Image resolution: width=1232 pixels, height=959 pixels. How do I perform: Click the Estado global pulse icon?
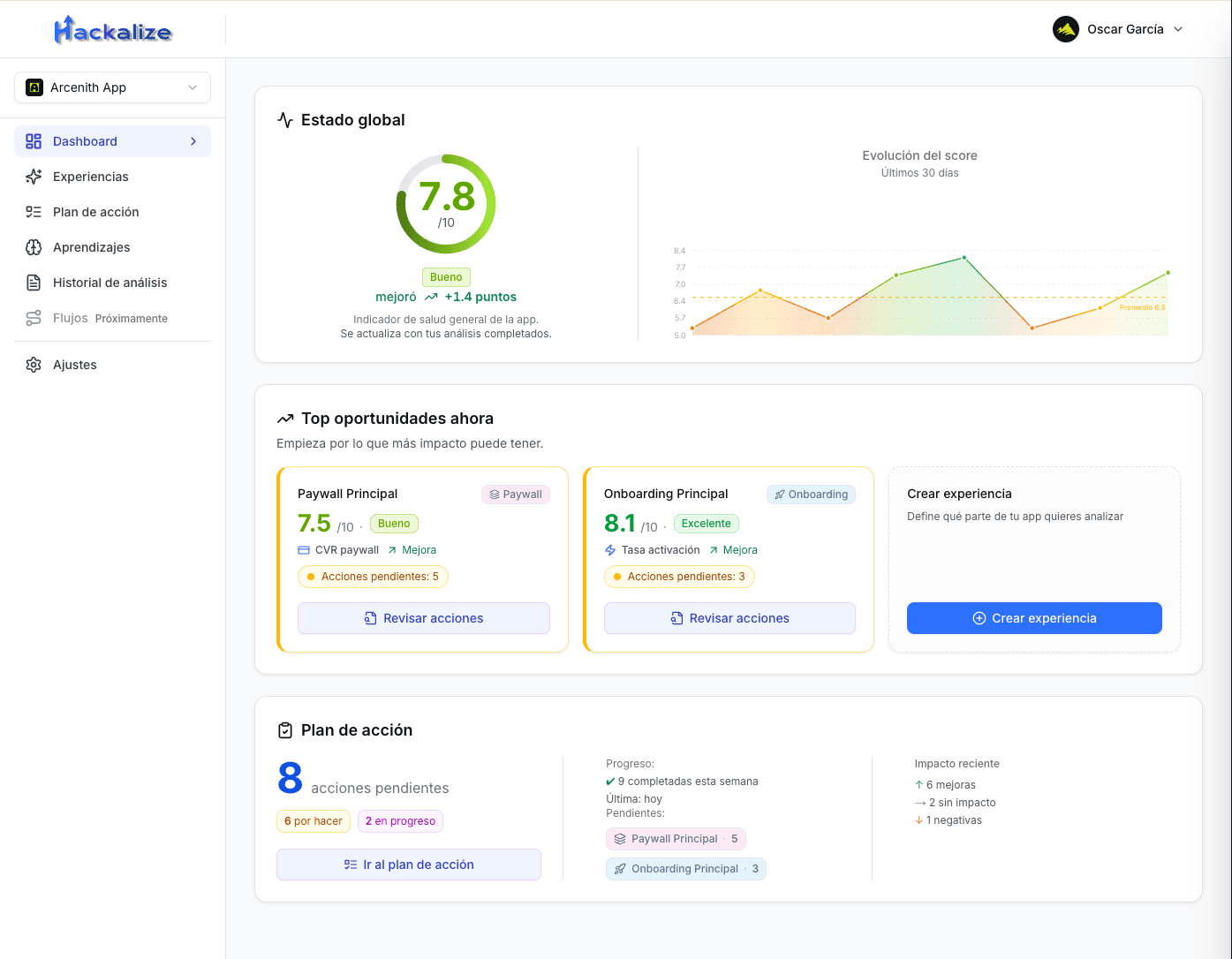284,120
